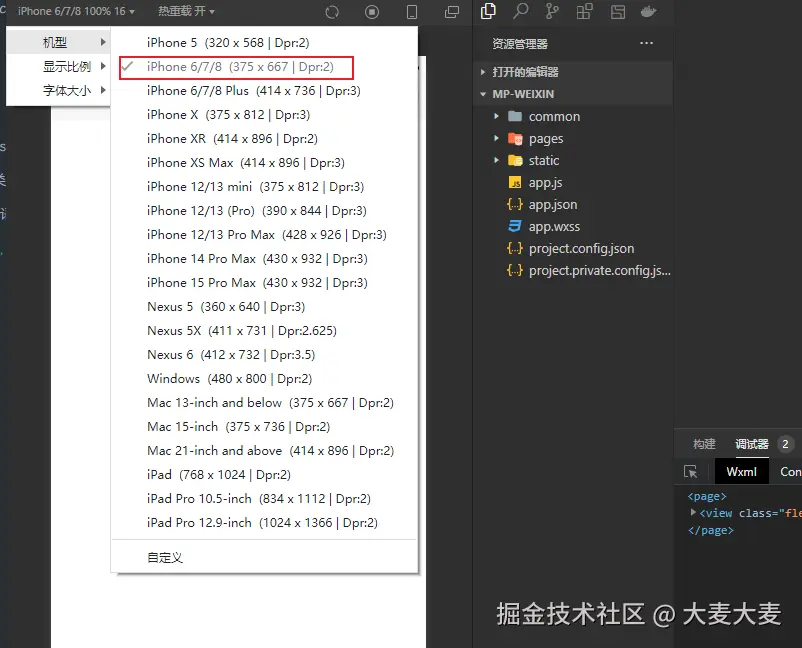Screen dimensions: 802x648
Task: Toggle the phone device frame icon
Action: [412, 11]
